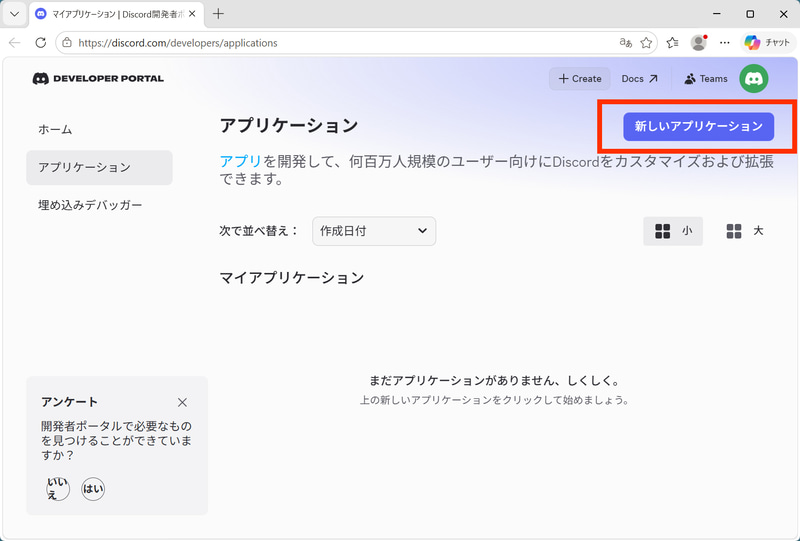800x541 pixels.
Task: Click the read aloud/translate icon in address bar
Action: 626,43
